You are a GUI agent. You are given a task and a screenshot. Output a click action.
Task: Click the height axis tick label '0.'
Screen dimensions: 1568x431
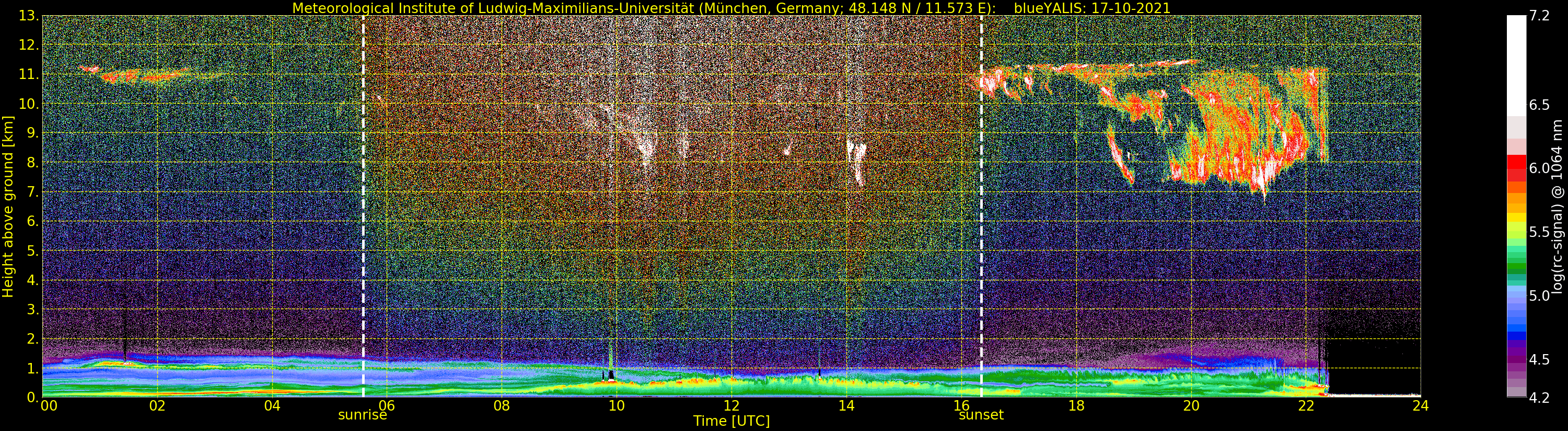pos(32,397)
